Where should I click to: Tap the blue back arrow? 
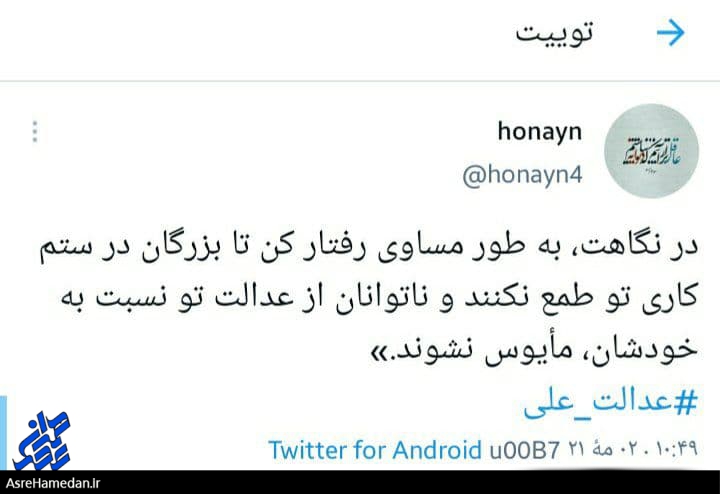click(x=670, y=33)
